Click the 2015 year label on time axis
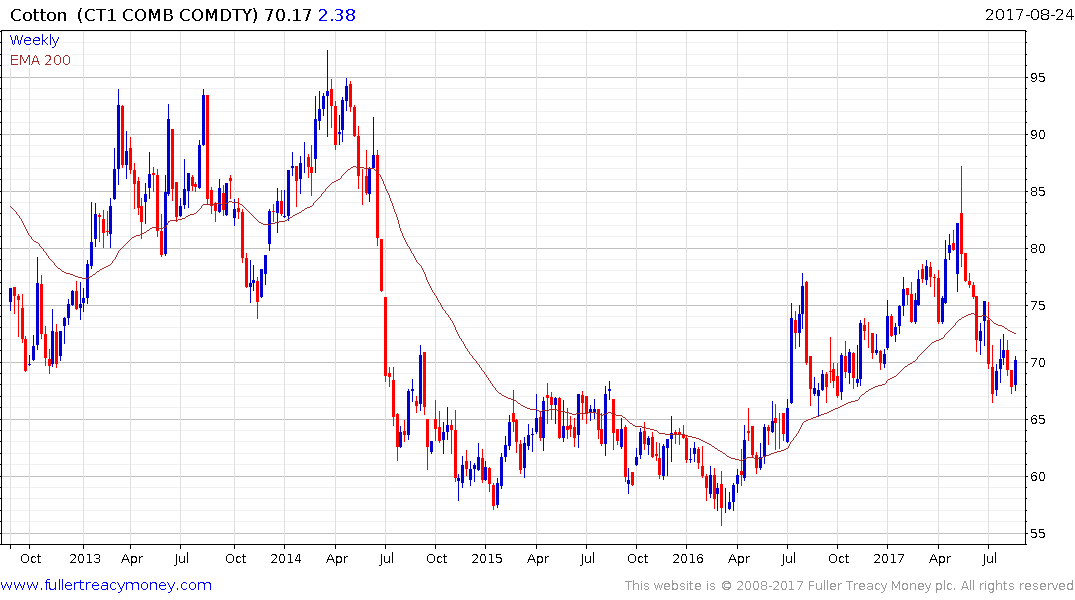The height and width of the screenshot is (600, 1075). click(x=487, y=558)
